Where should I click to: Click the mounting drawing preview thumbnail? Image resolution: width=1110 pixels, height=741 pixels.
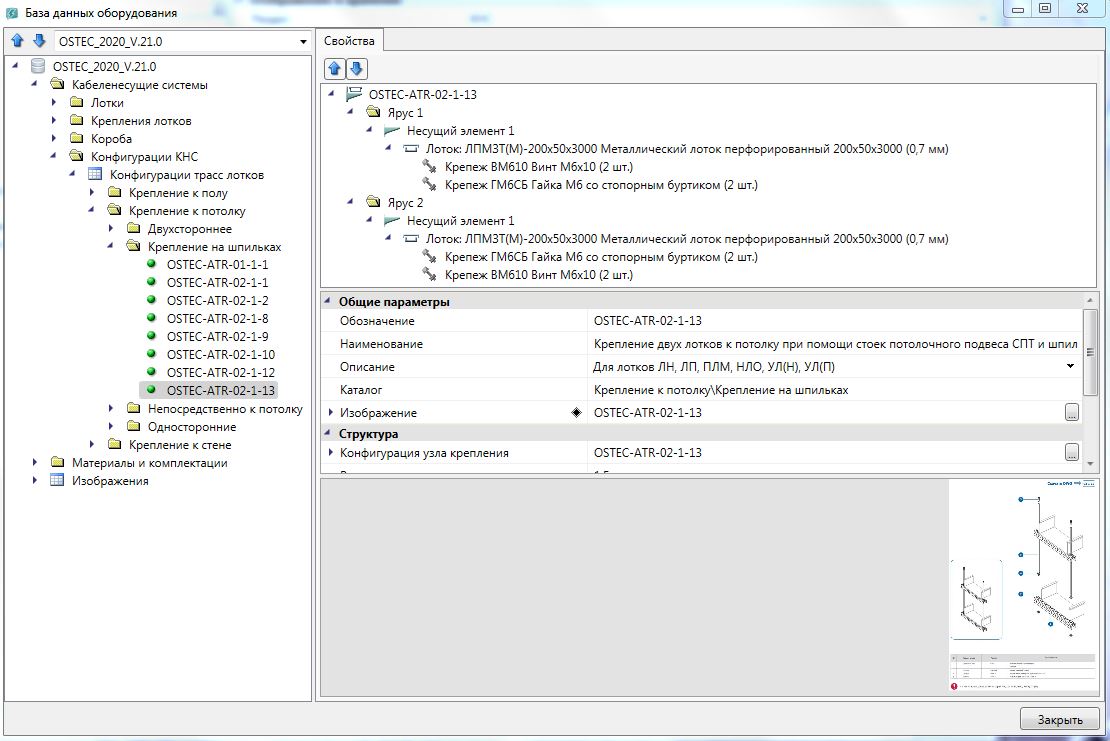point(1023,586)
